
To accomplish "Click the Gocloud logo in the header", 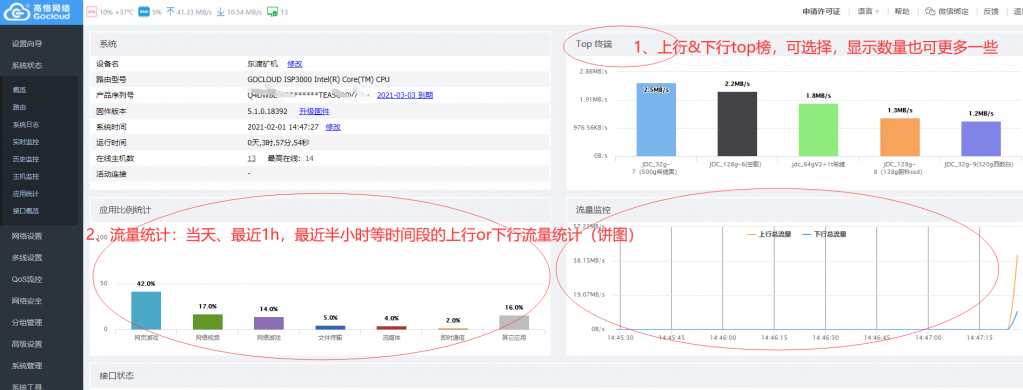I will [x=40, y=12].
